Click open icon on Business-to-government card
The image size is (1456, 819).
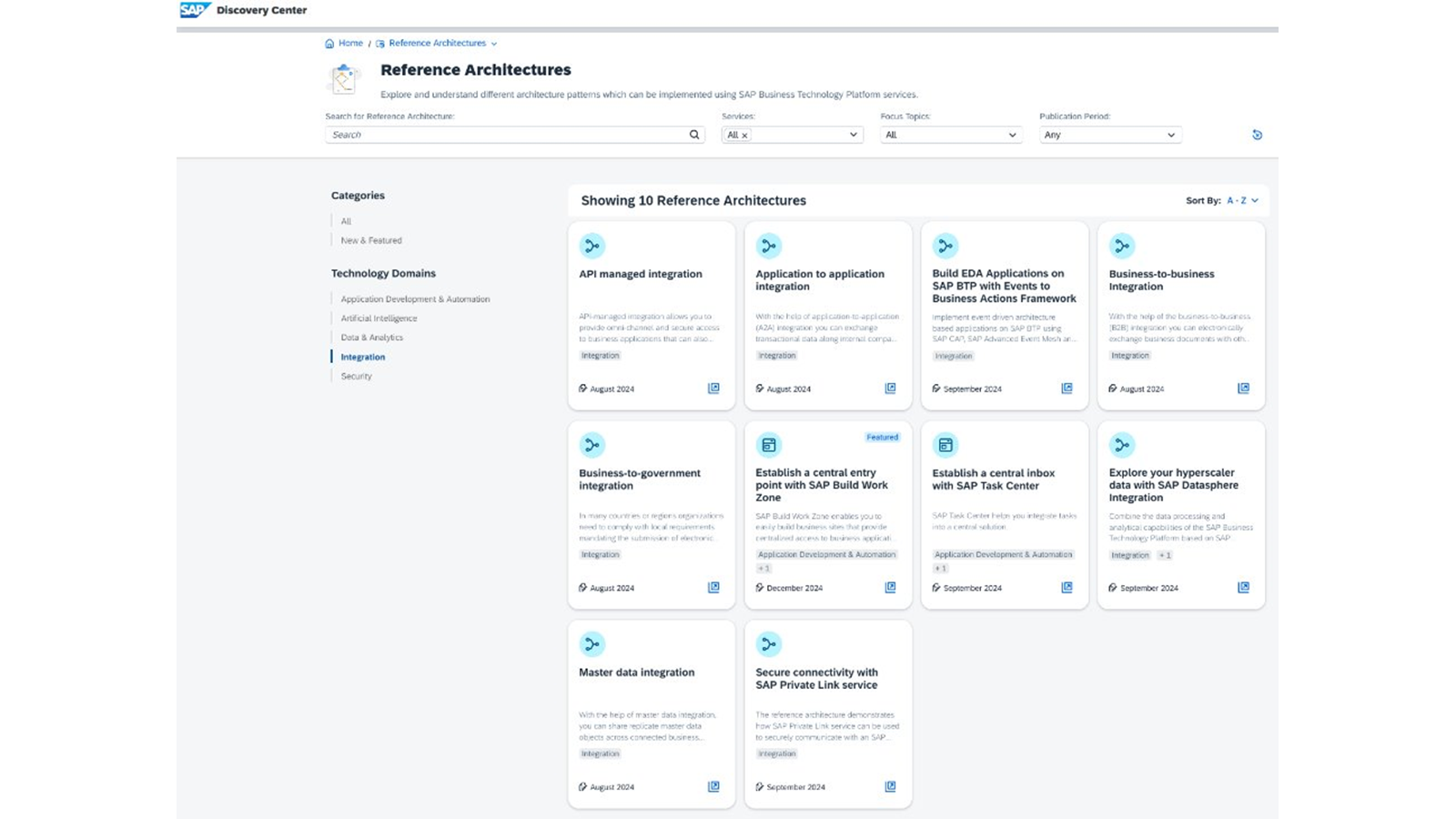click(x=713, y=588)
